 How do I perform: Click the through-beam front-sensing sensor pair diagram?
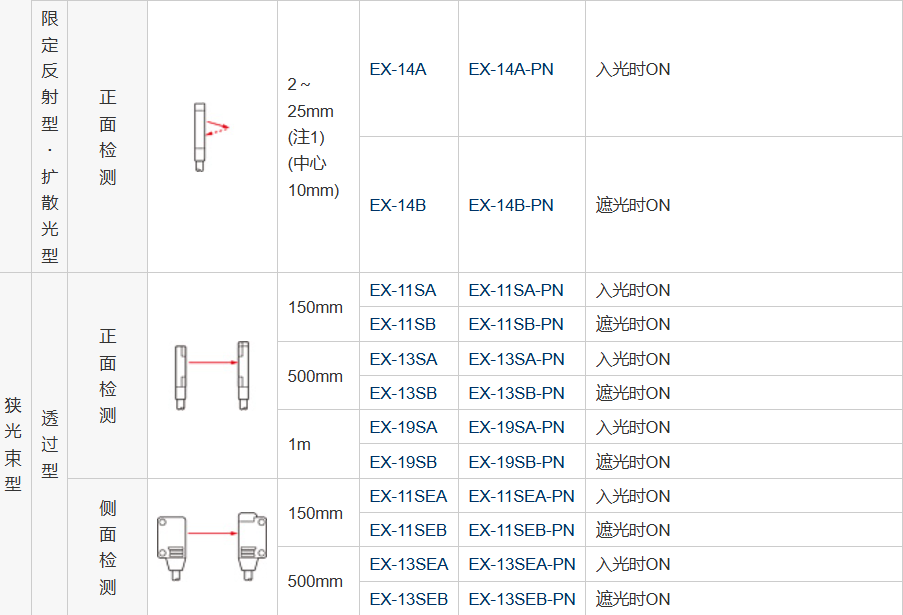pyautogui.click(x=212, y=376)
